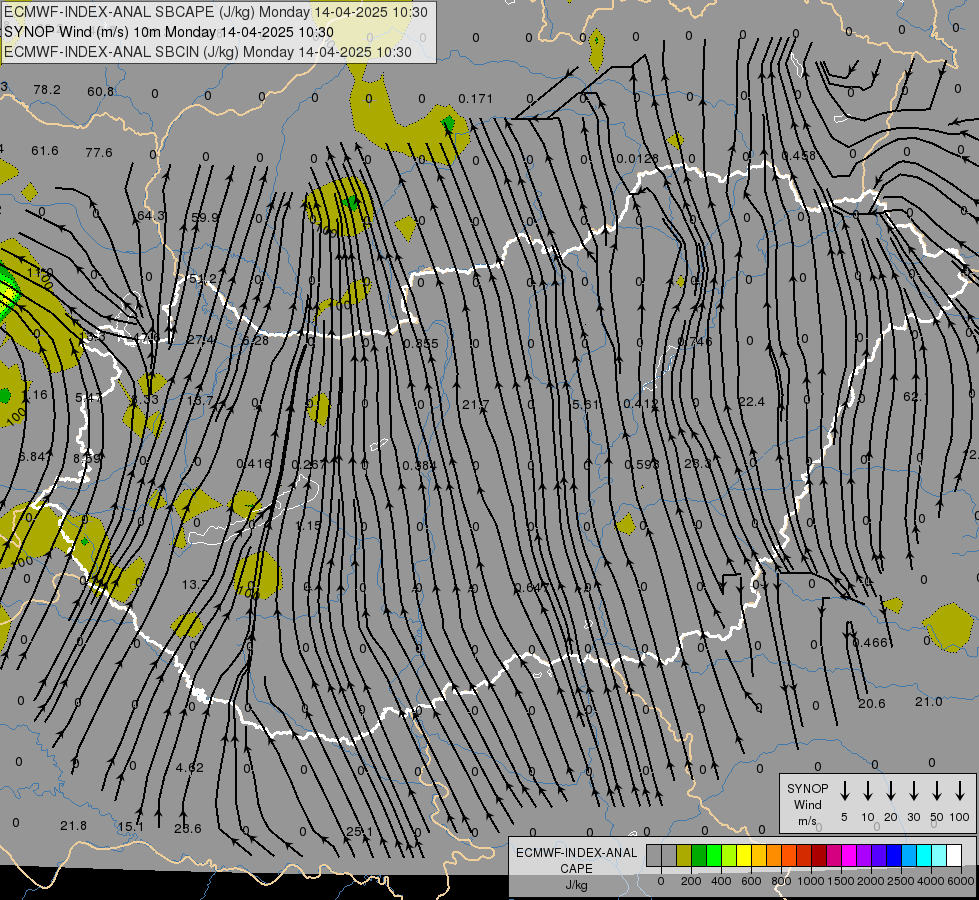Click the 1000 tick on CAPE scale
The image size is (979, 900).
810,881
